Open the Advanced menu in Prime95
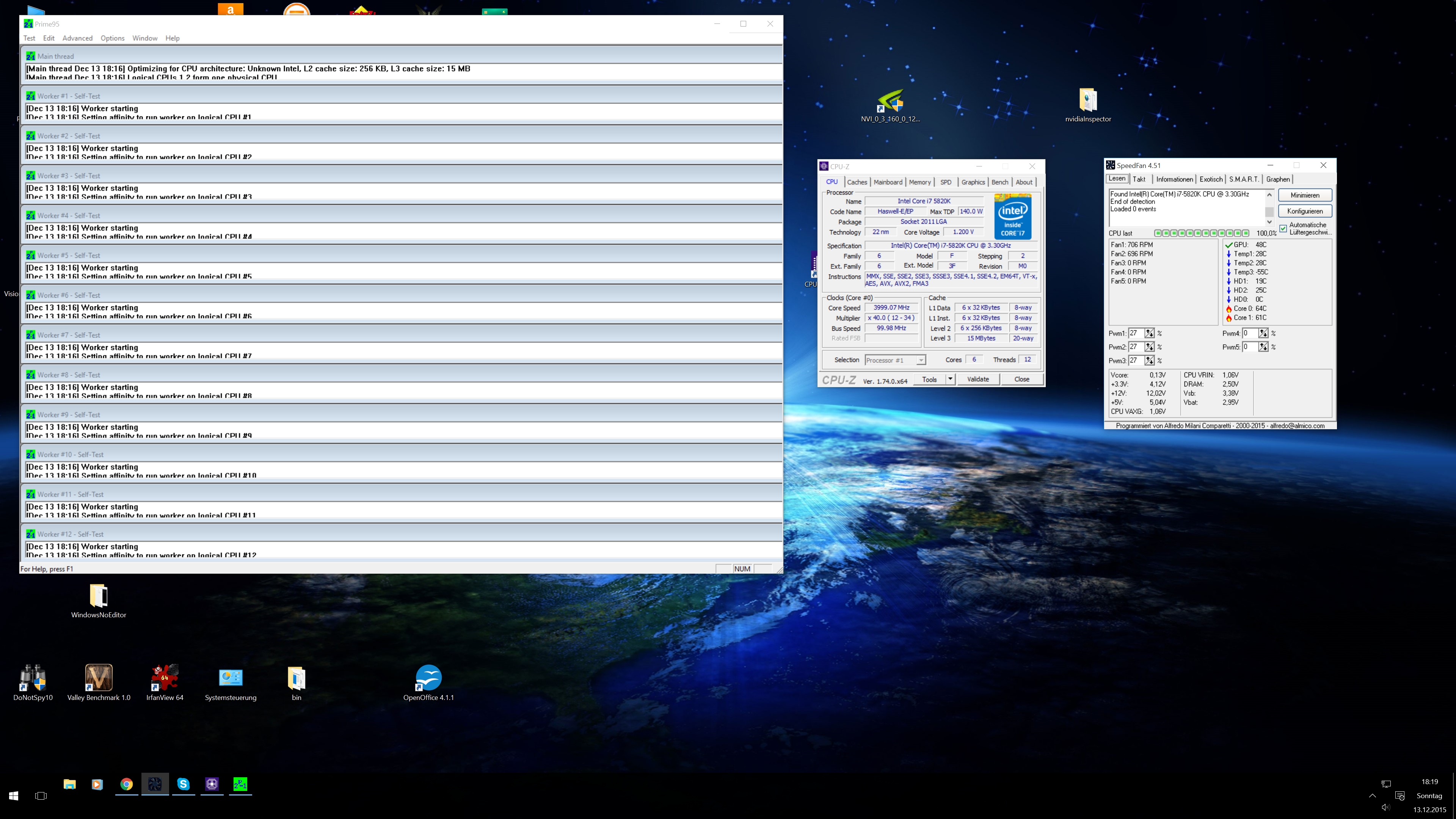 click(x=77, y=38)
